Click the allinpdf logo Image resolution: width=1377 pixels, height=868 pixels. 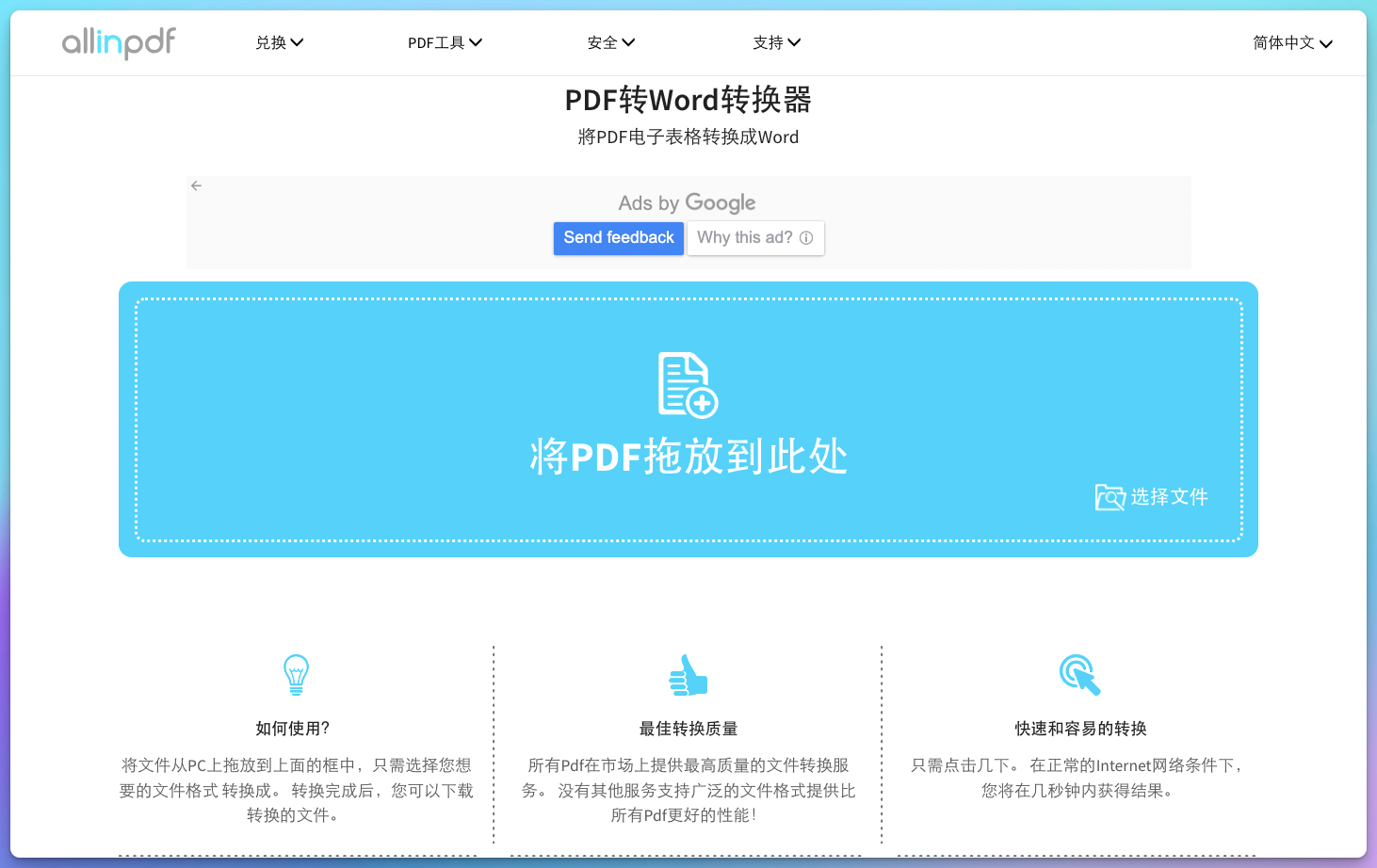tap(118, 42)
